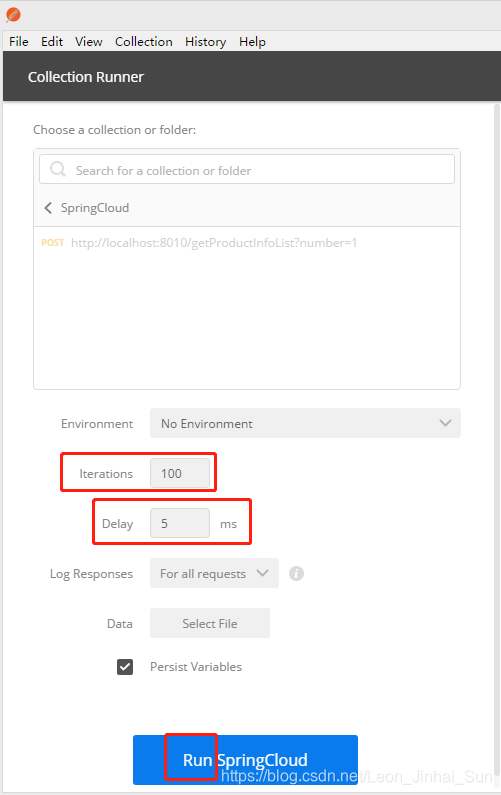The height and width of the screenshot is (795, 501).
Task: Click the Environment label
Action: click(x=97, y=423)
